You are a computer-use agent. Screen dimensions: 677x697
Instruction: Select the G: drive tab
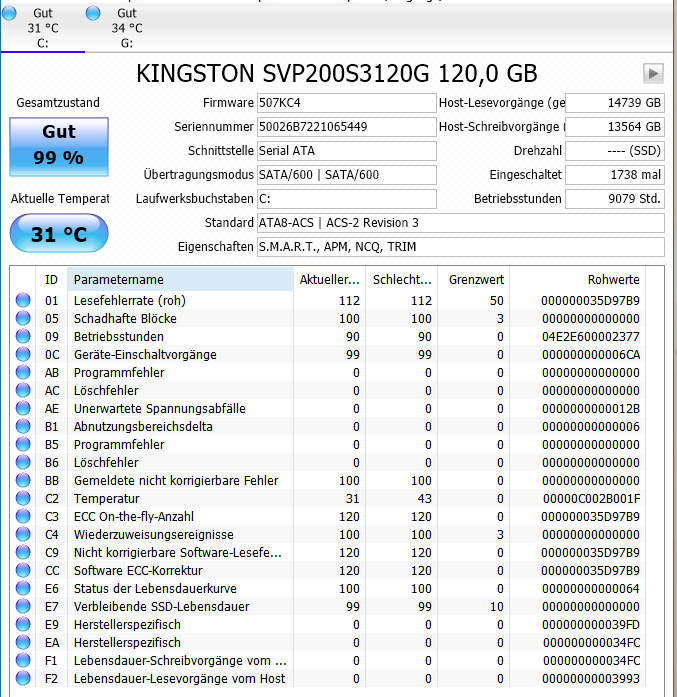click(127, 28)
